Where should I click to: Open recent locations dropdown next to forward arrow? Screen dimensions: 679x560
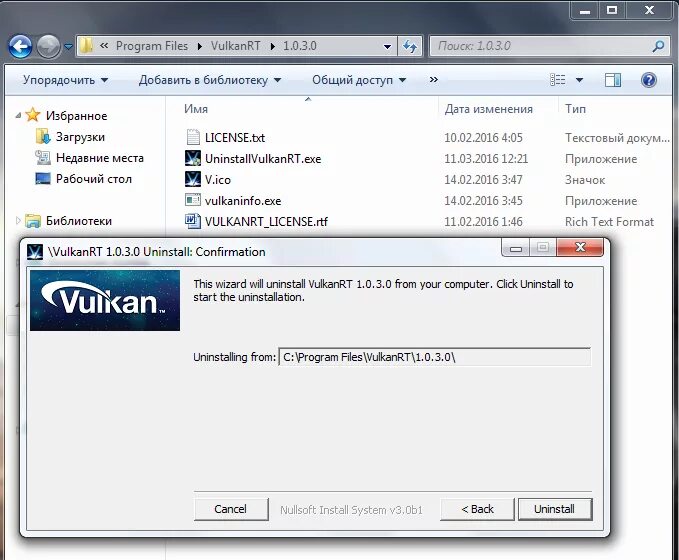click(x=68, y=46)
